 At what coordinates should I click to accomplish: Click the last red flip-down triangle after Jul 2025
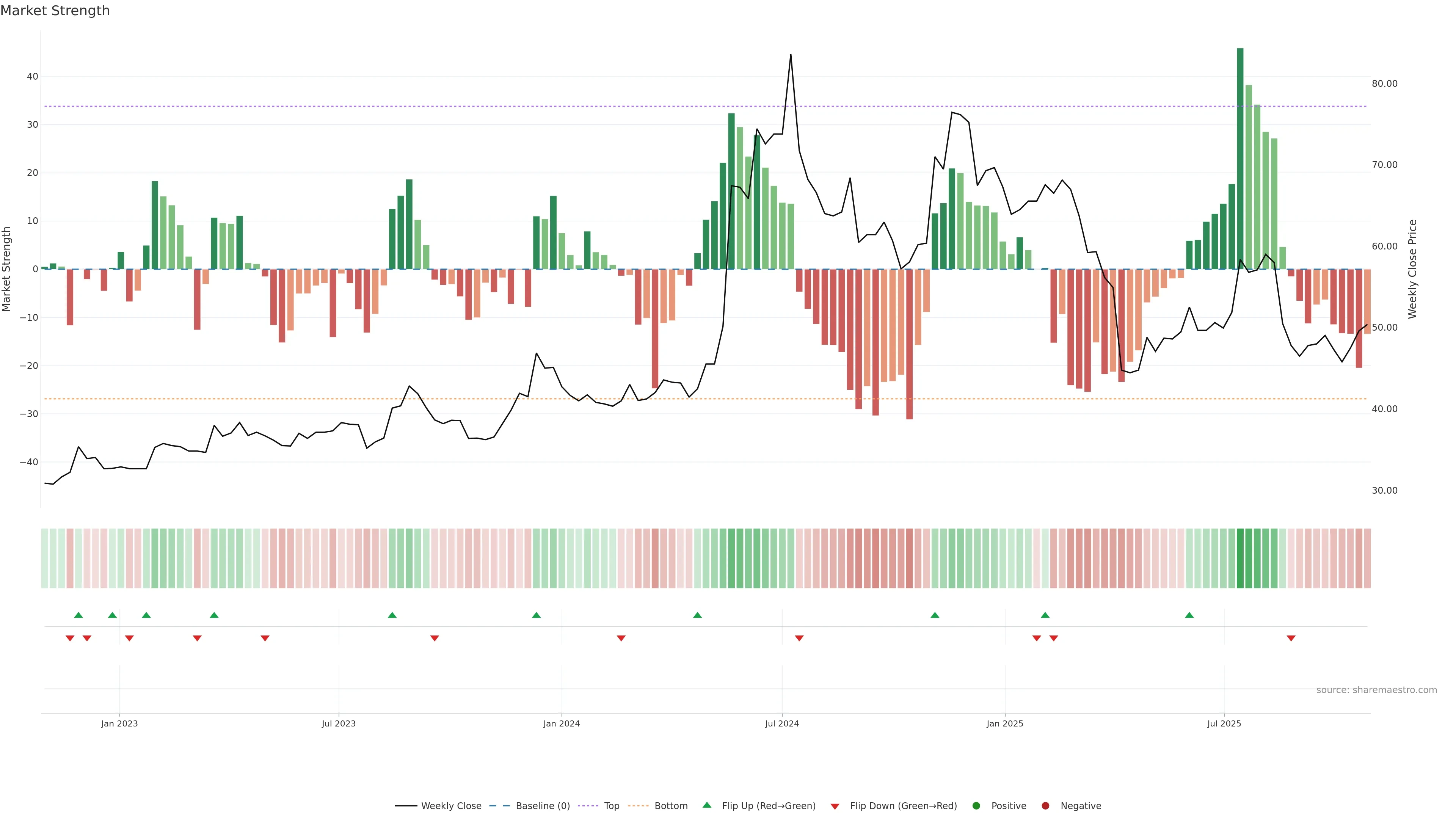tap(1291, 638)
